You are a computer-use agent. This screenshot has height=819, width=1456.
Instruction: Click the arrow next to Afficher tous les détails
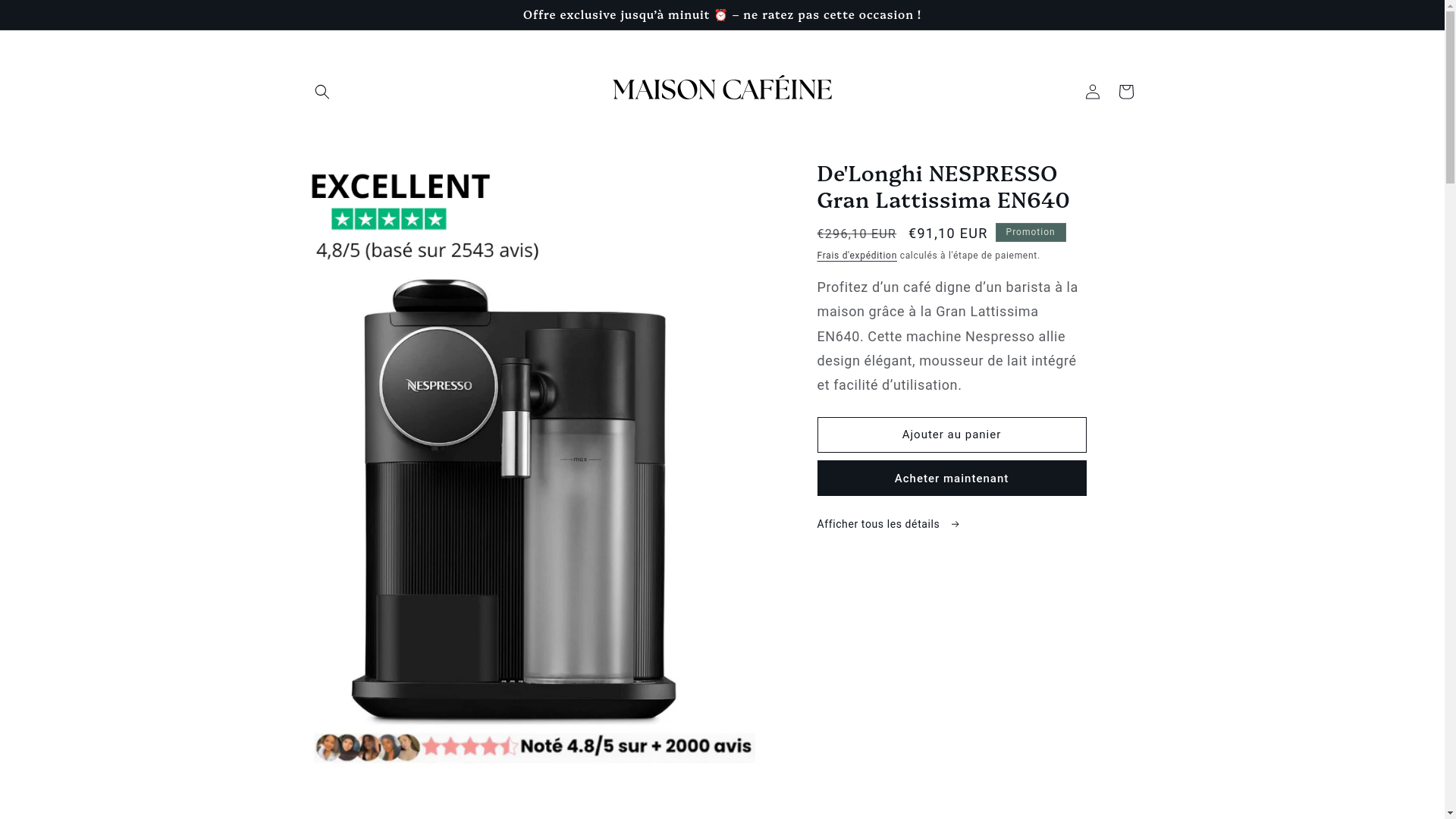(x=955, y=525)
